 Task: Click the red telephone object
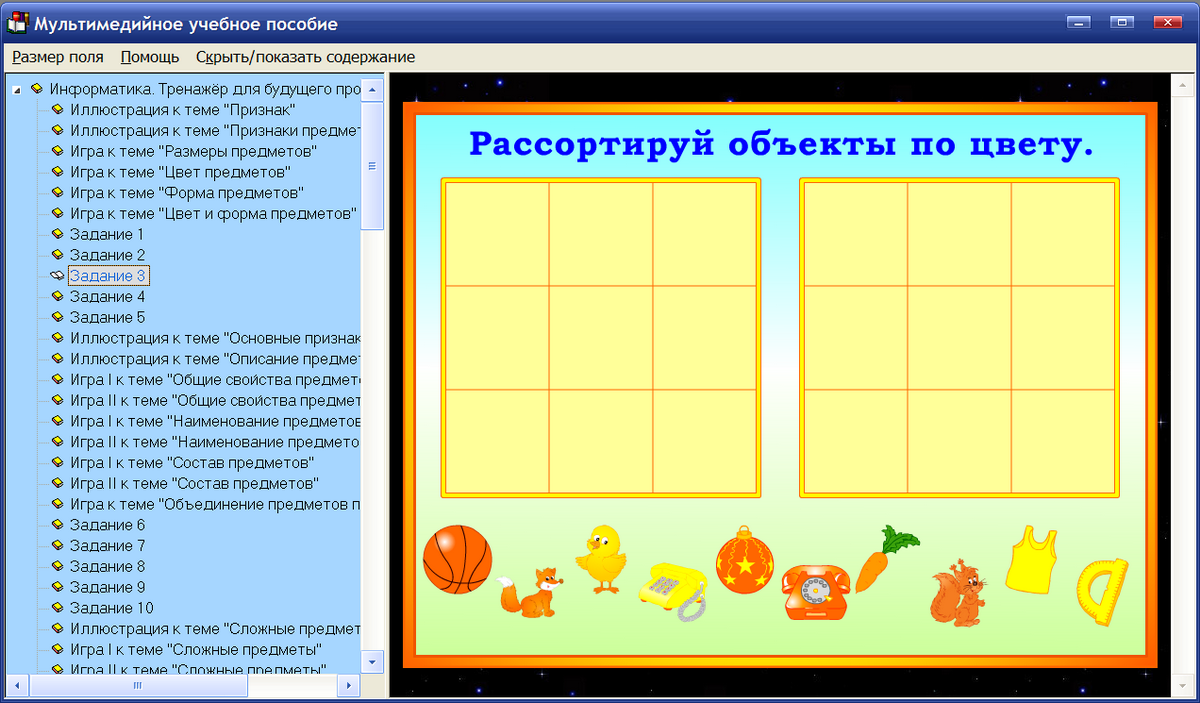point(817,588)
